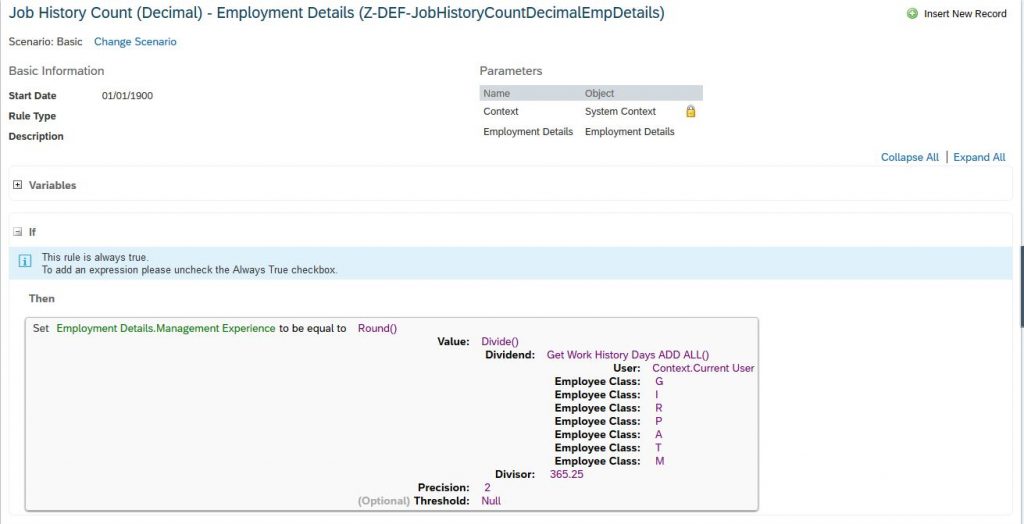Viewport: 1024px width, 524px height.
Task: Click Insert New Record text
Action: tap(965, 14)
